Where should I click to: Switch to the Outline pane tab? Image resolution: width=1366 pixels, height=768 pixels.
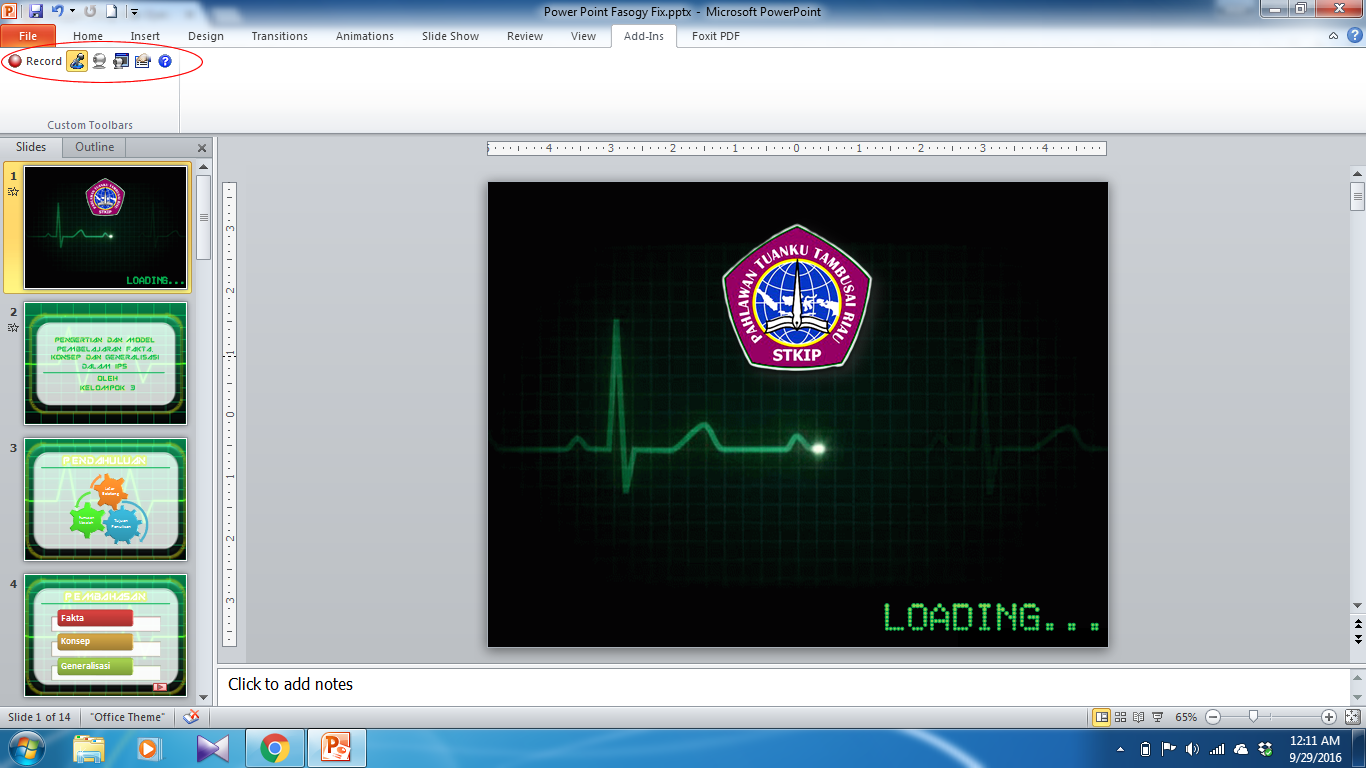(95, 147)
